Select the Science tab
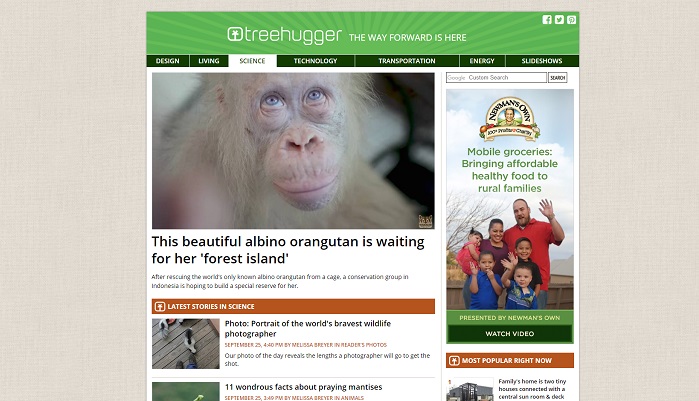This screenshot has width=699, height=401. click(252, 61)
